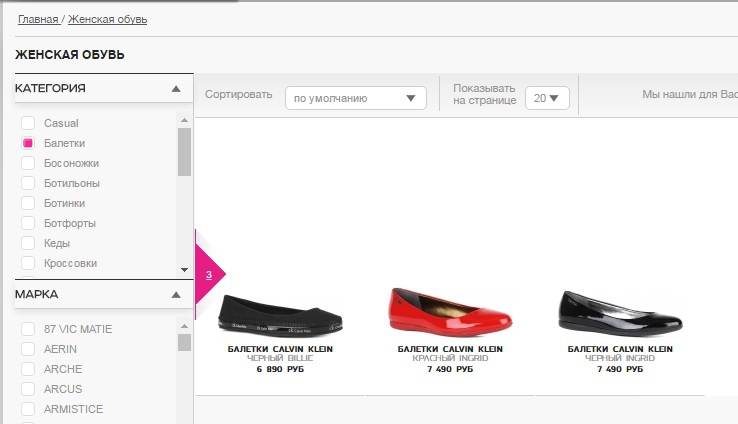Check the Босоножки category checkbox

(28, 163)
